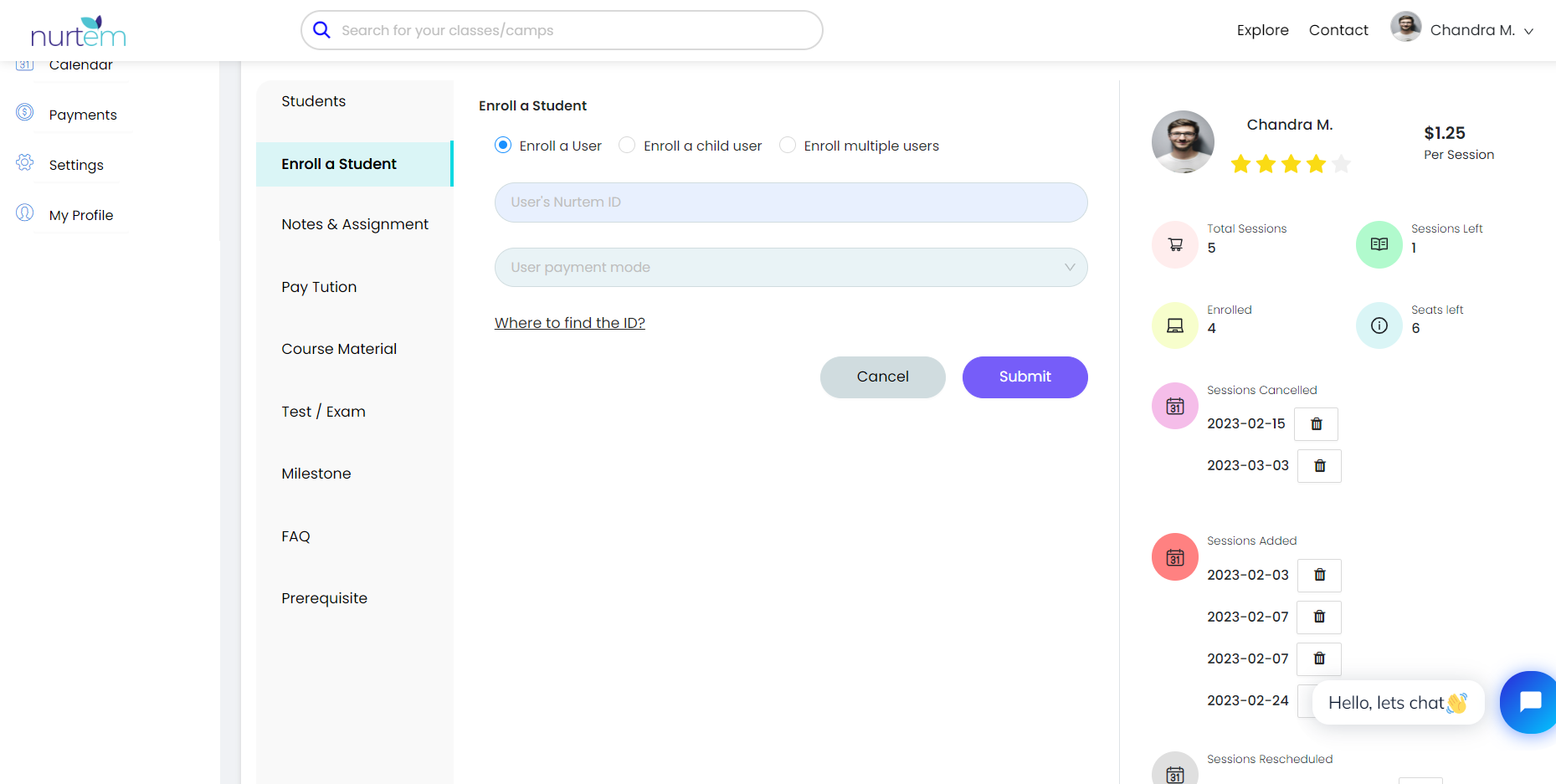Delete the added session 2023-02-03
The image size is (1556, 784).
pyautogui.click(x=1319, y=576)
